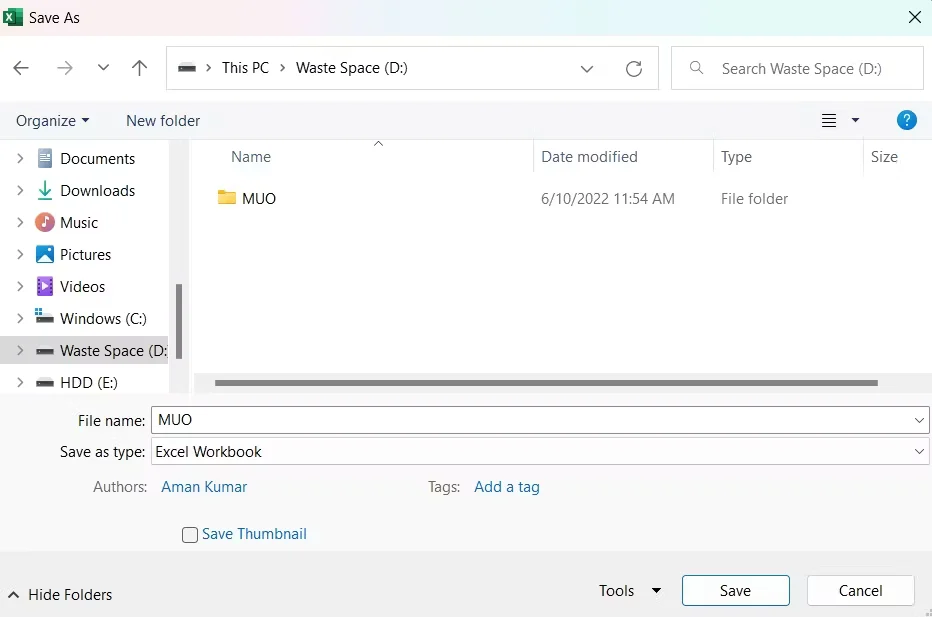Click the refresh icon in address bar

pos(634,68)
